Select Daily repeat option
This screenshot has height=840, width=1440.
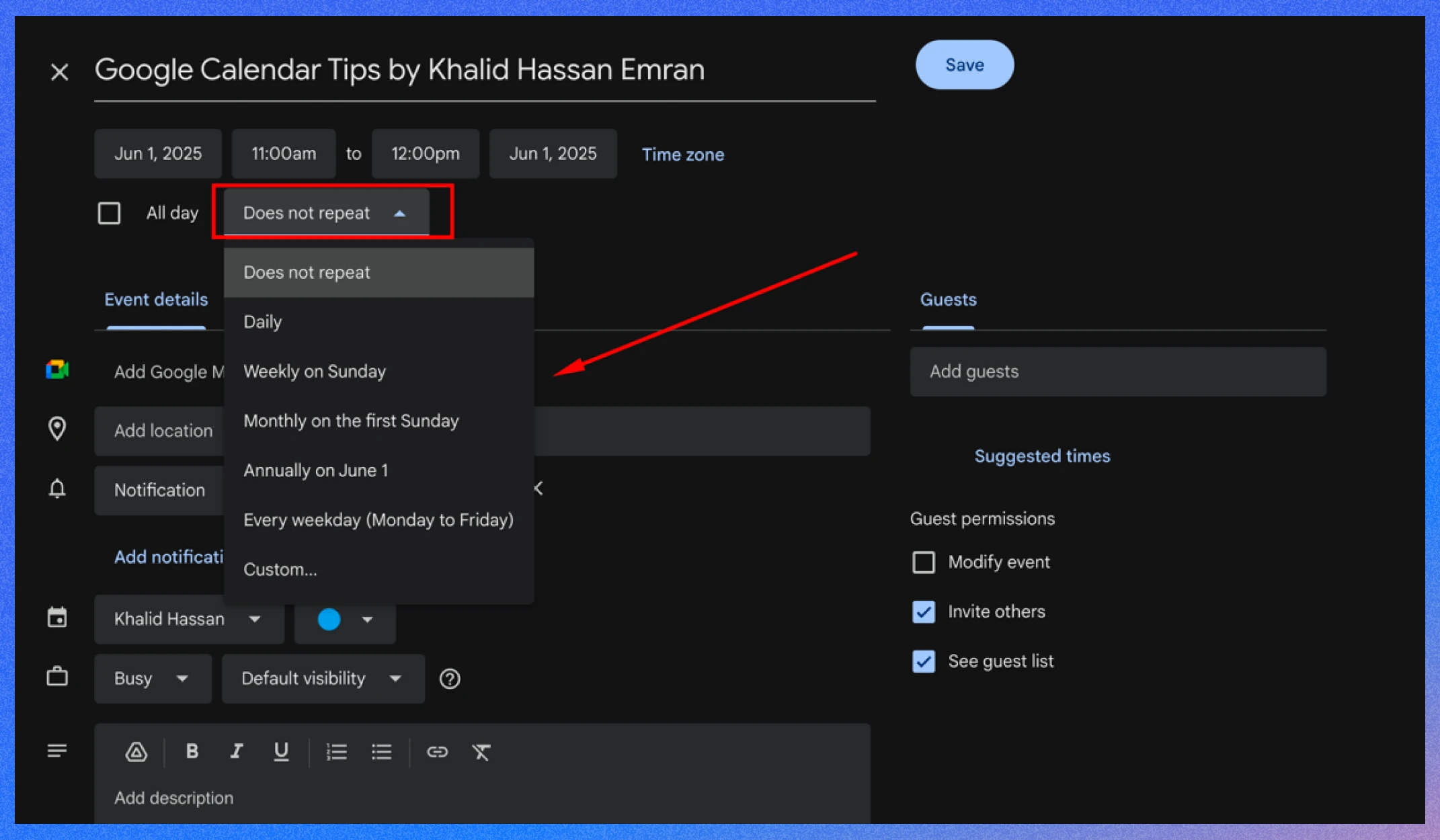point(378,322)
